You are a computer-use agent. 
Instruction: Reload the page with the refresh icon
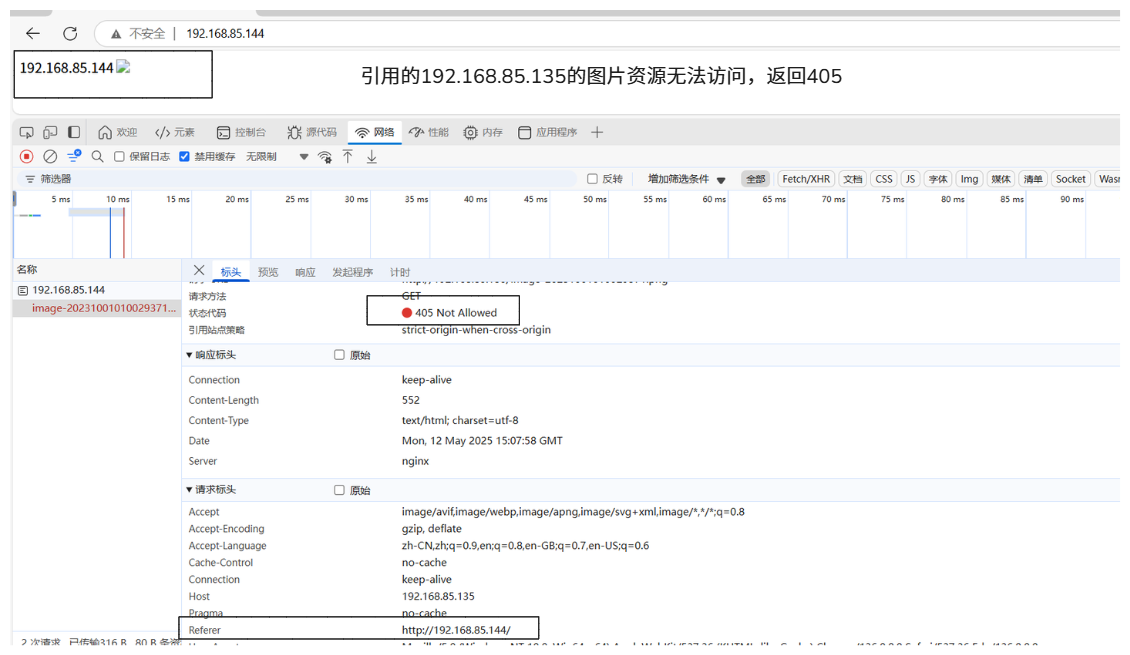(70, 33)
